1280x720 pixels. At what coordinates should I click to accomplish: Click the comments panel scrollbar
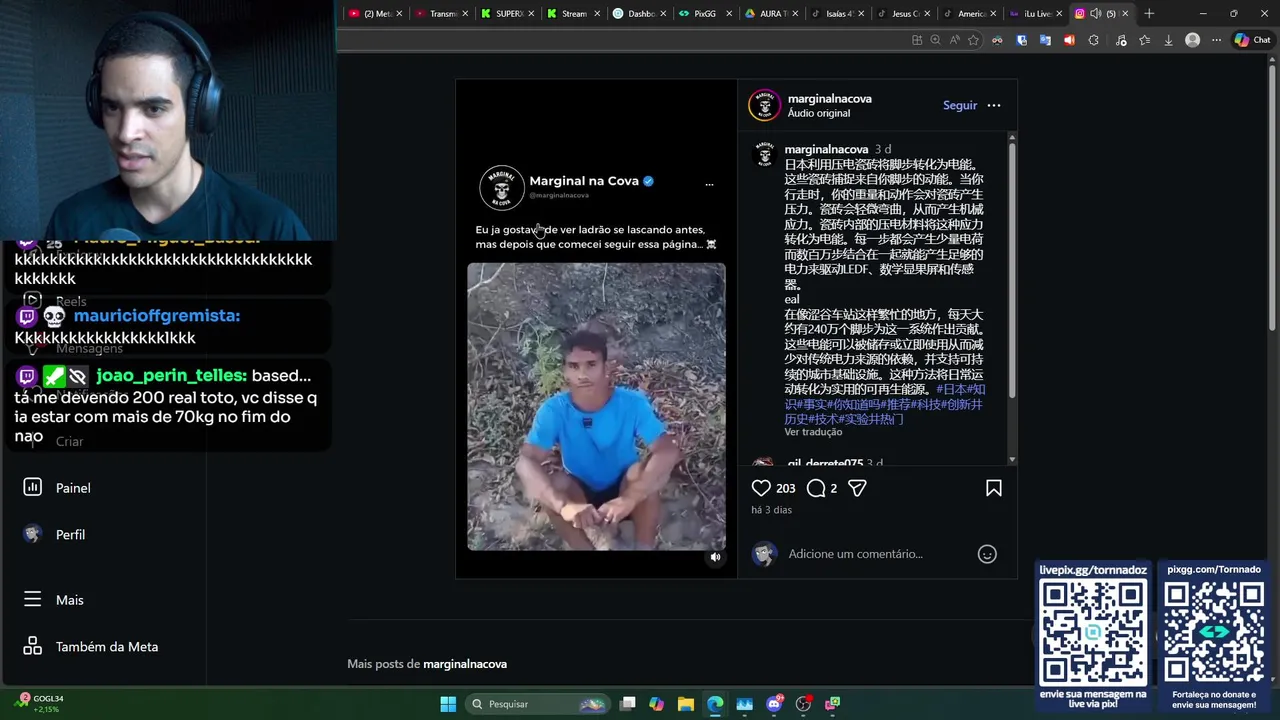pos(1012,270)
